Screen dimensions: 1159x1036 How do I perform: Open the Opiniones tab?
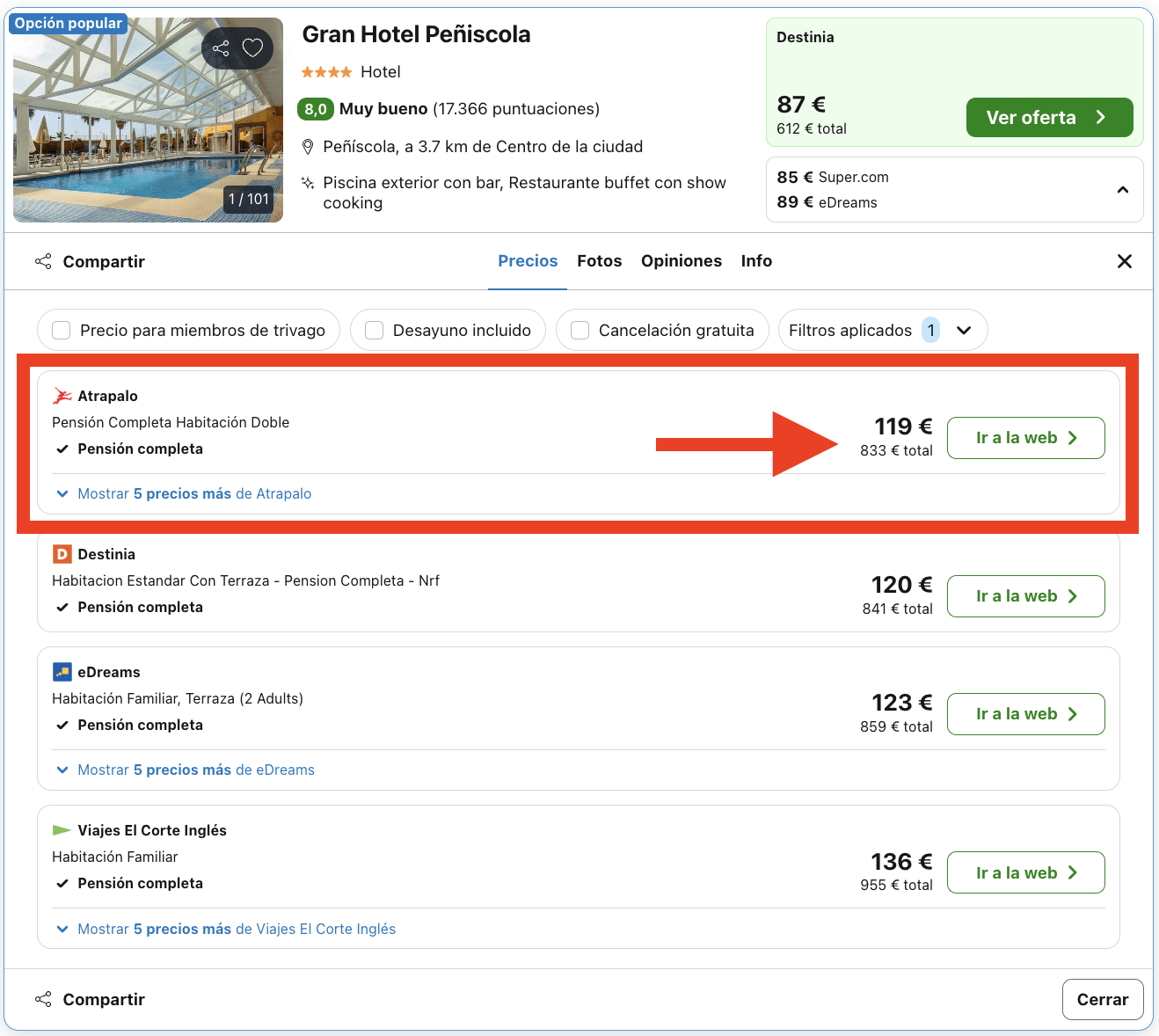coord(681,261)
